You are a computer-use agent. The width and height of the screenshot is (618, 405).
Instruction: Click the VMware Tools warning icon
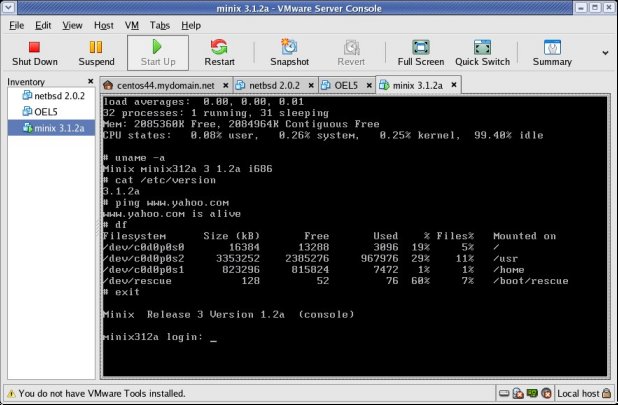[x=11, y=394]
